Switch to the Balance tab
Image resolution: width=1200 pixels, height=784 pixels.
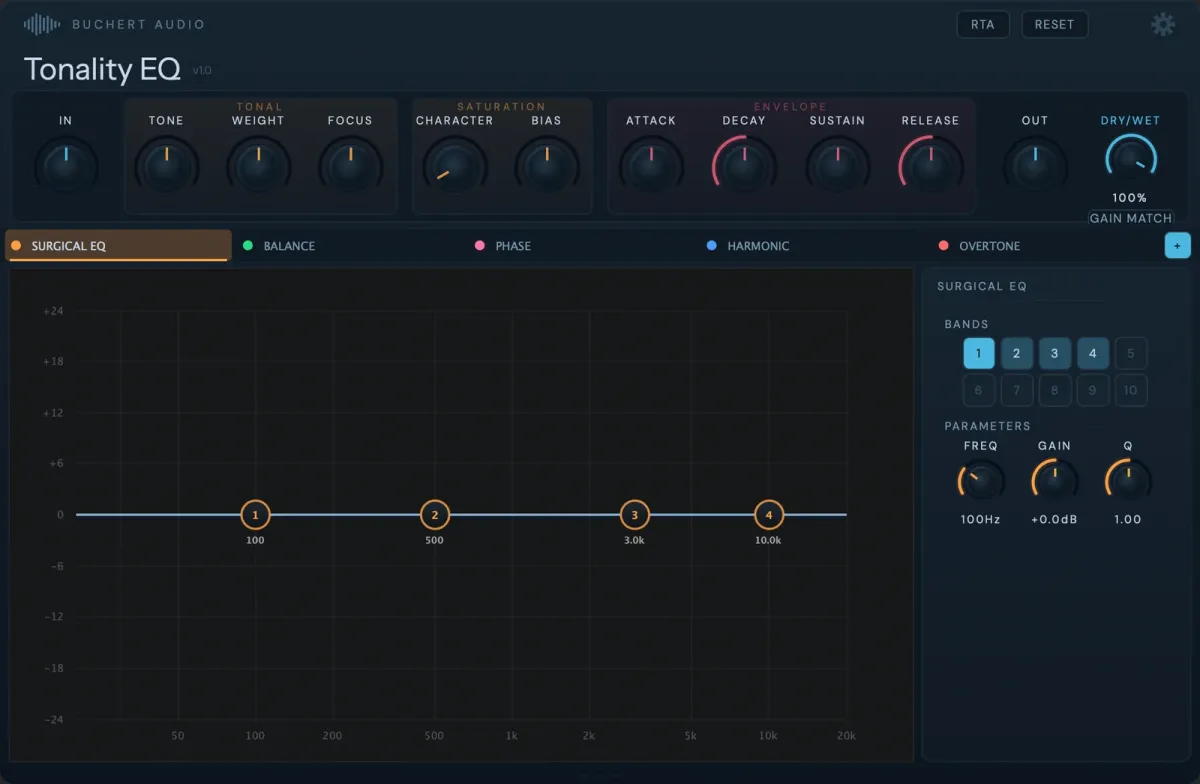pos(288,246)
